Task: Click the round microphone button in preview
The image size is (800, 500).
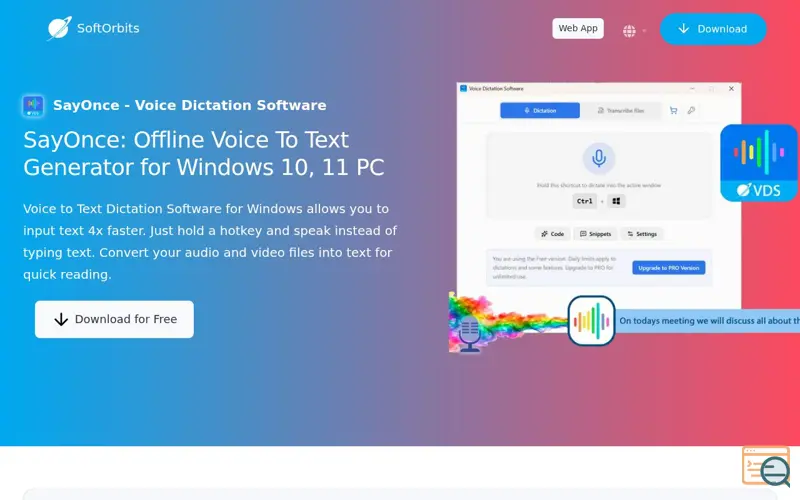Action: [x=599, y=158]
